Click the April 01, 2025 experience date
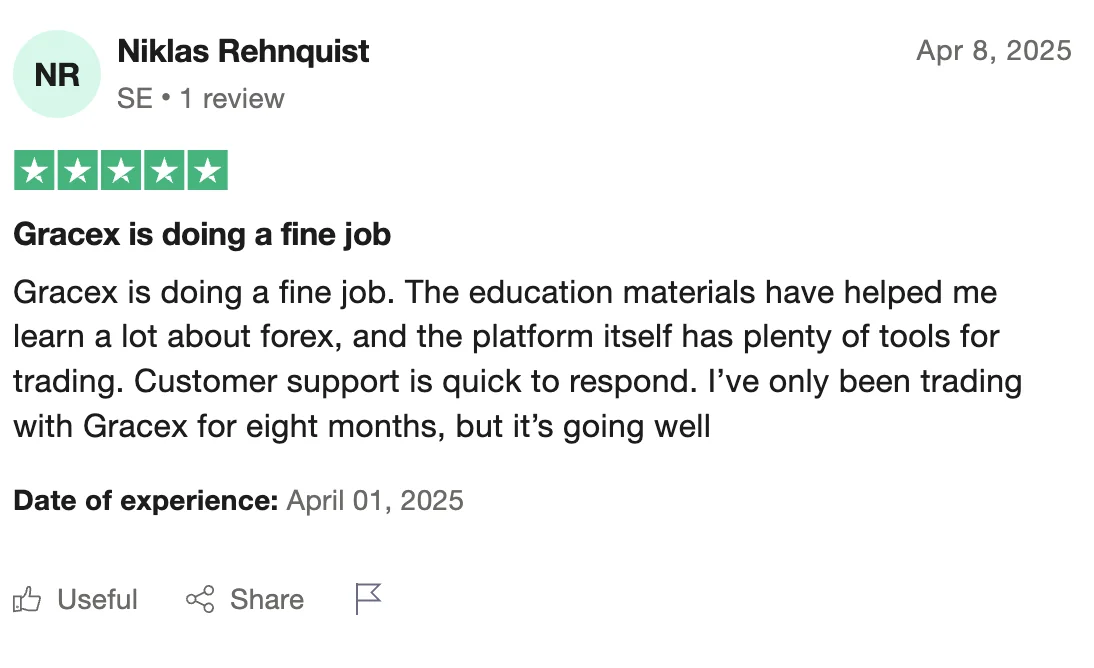The image size is (1094, 668). [x=375, y=500]
